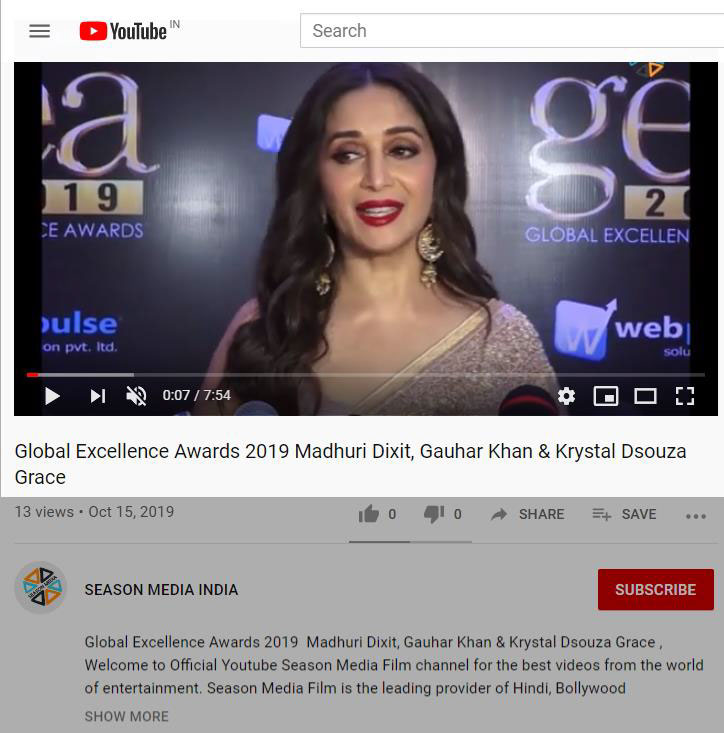
Task: Click in the Search field
Action: (512, 31)
